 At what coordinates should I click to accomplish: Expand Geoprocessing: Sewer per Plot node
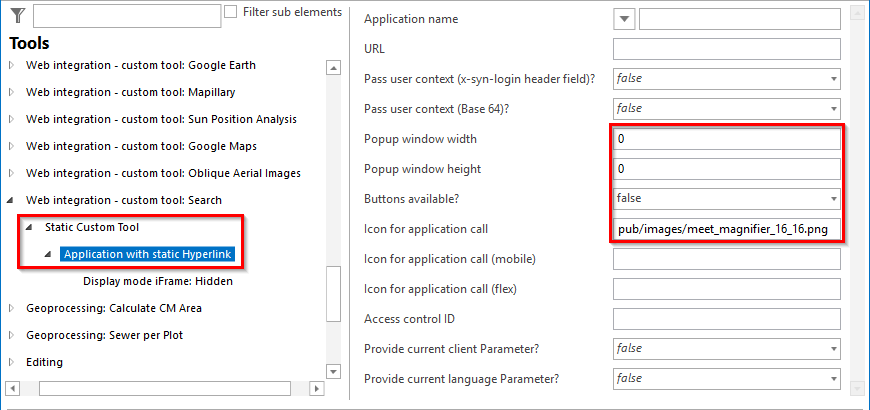coord(12,335)
